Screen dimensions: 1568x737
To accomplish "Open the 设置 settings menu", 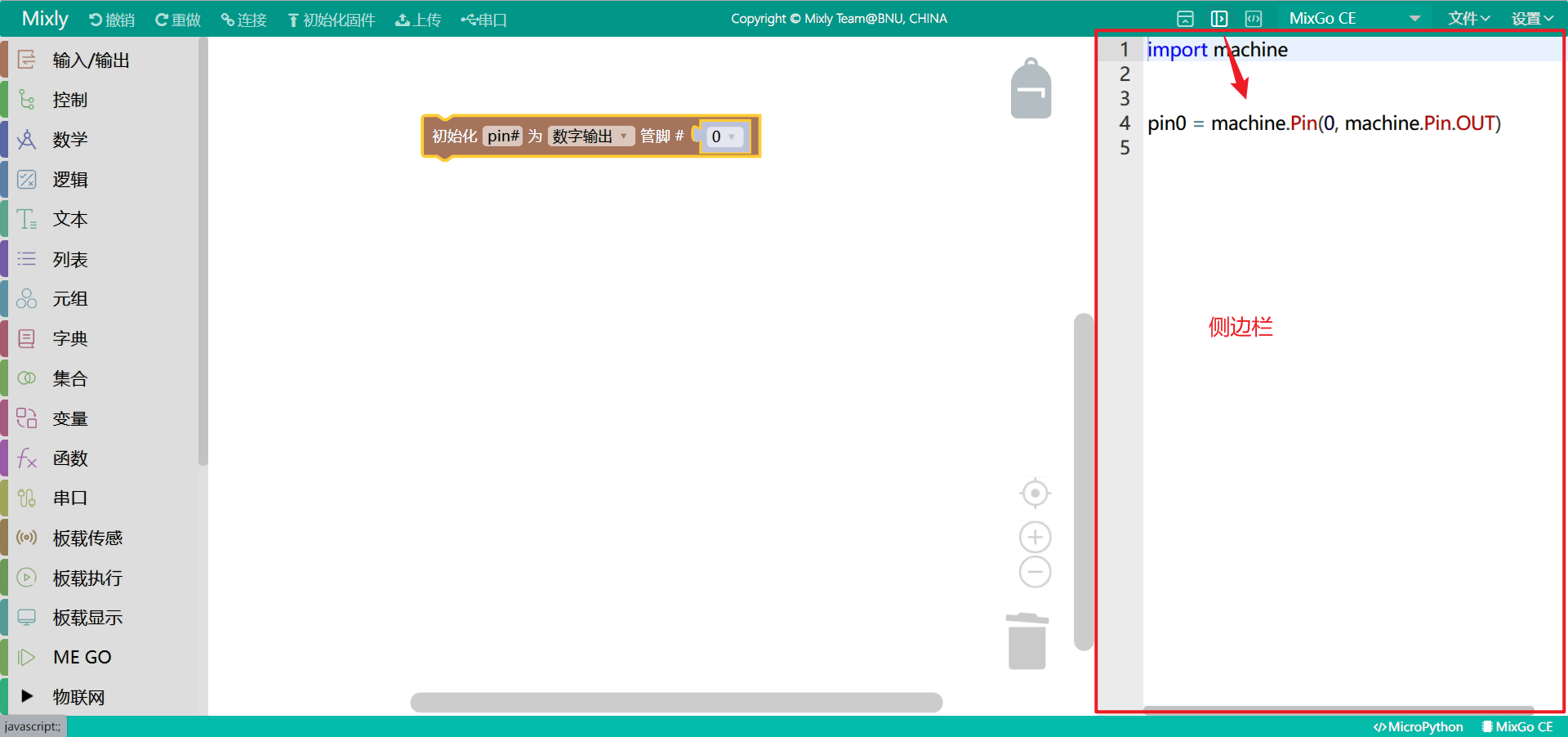I will tap(1532, 19).
